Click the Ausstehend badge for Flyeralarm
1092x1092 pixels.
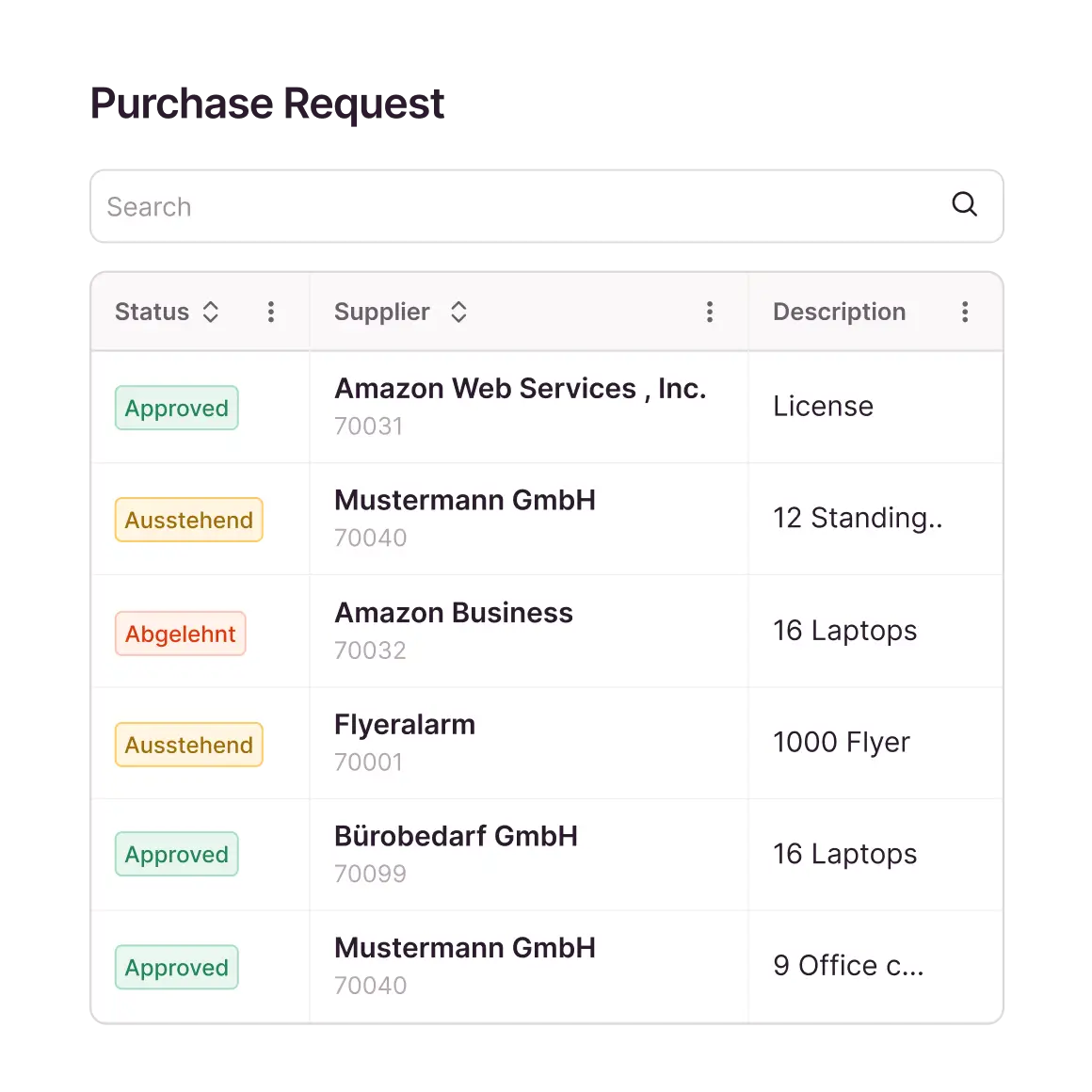188,746
